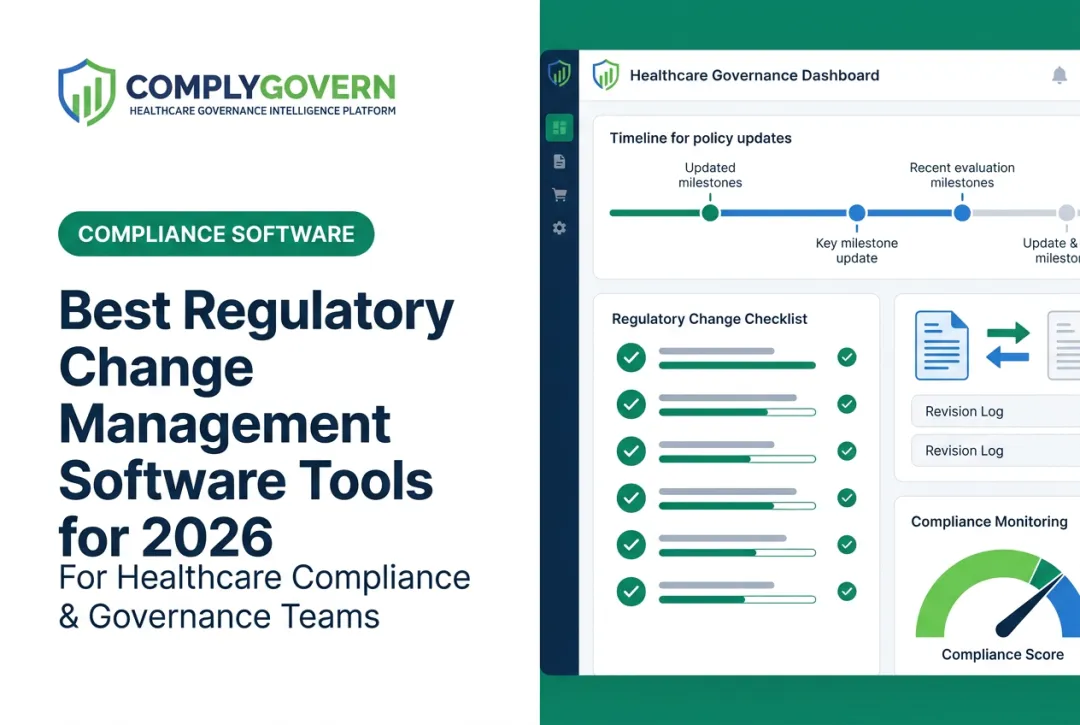Viewport: 1080px width, 725px height.
Task: Open the shopping cart icon in sidebar
Action: point(559,195)
